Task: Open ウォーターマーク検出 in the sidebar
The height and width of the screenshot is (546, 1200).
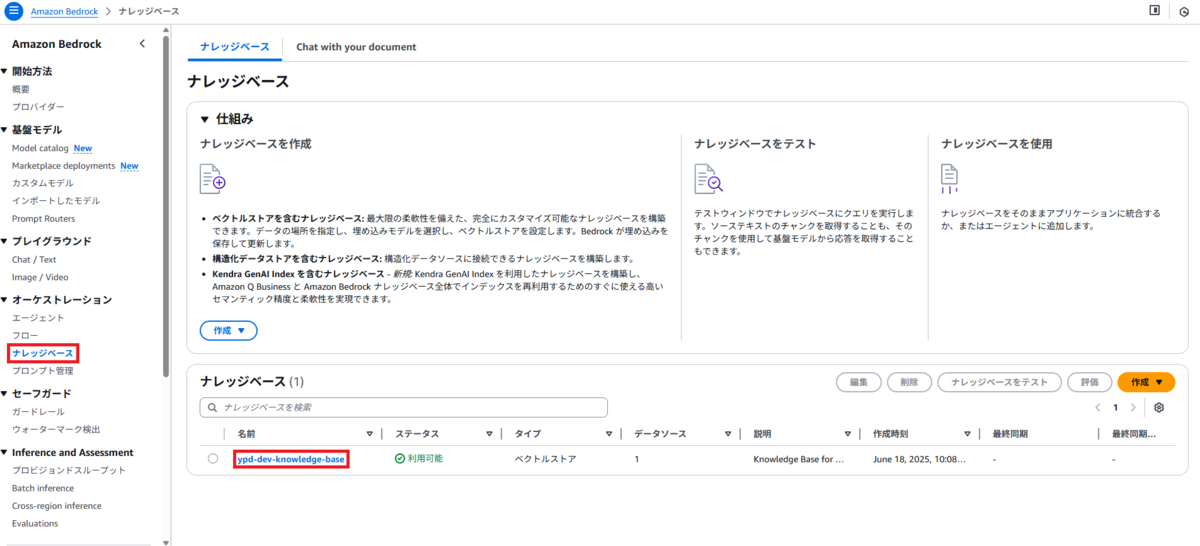Action: tap(56, 429)
